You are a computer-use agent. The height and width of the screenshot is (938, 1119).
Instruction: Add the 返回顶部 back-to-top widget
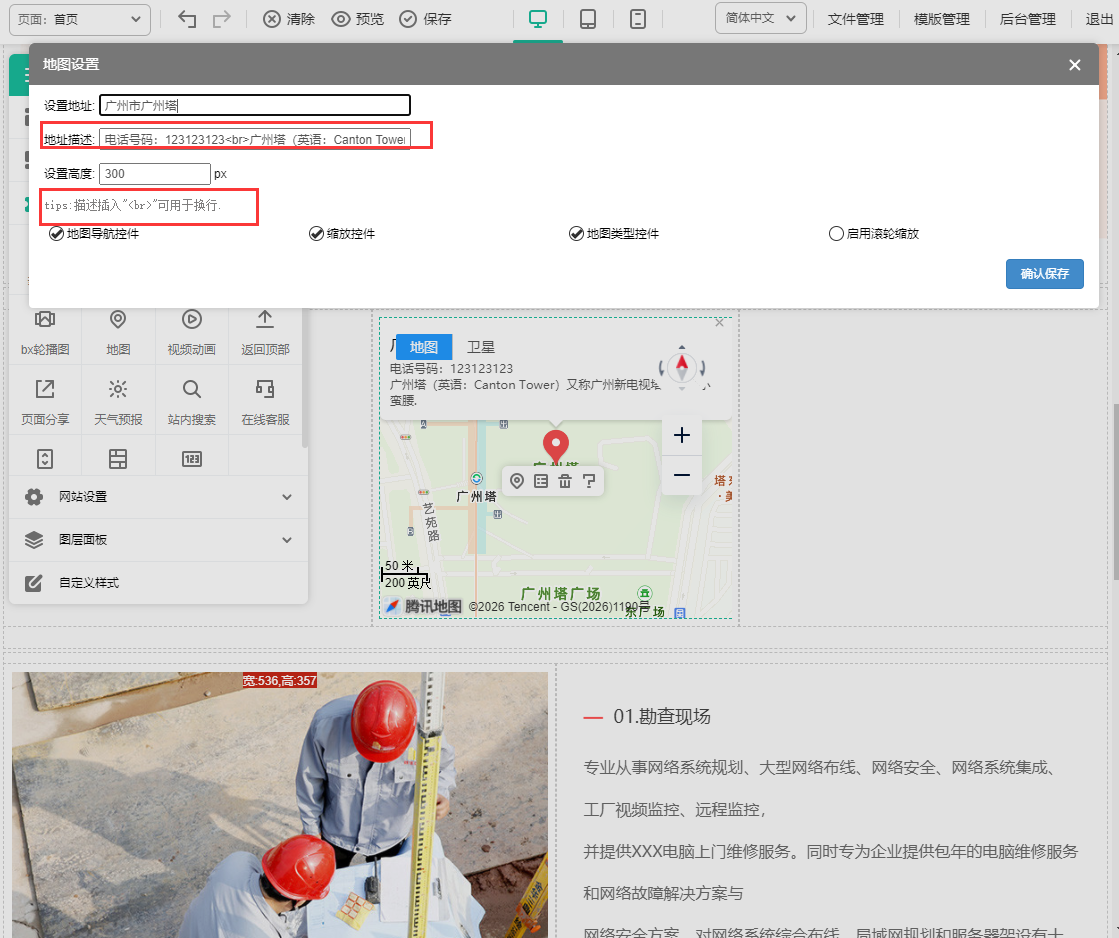pos(265,332)
